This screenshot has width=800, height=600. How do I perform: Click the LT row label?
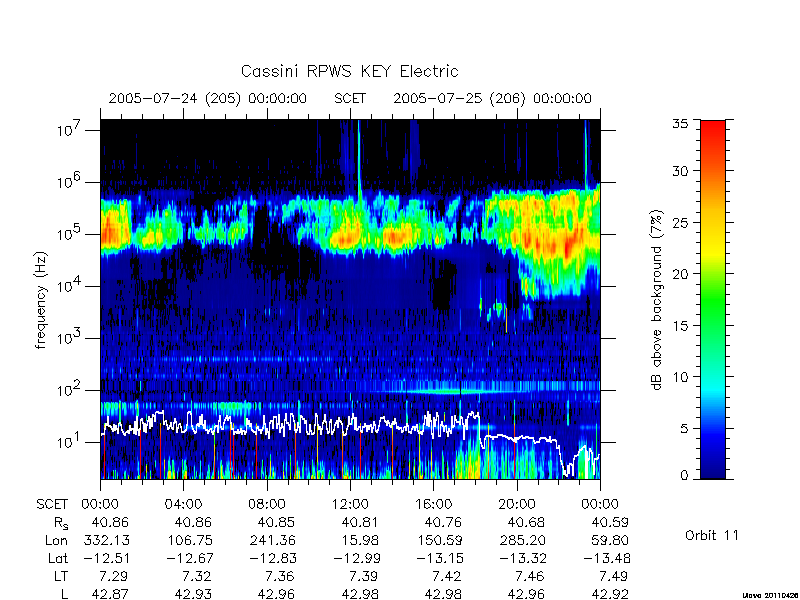pos(61,577)
